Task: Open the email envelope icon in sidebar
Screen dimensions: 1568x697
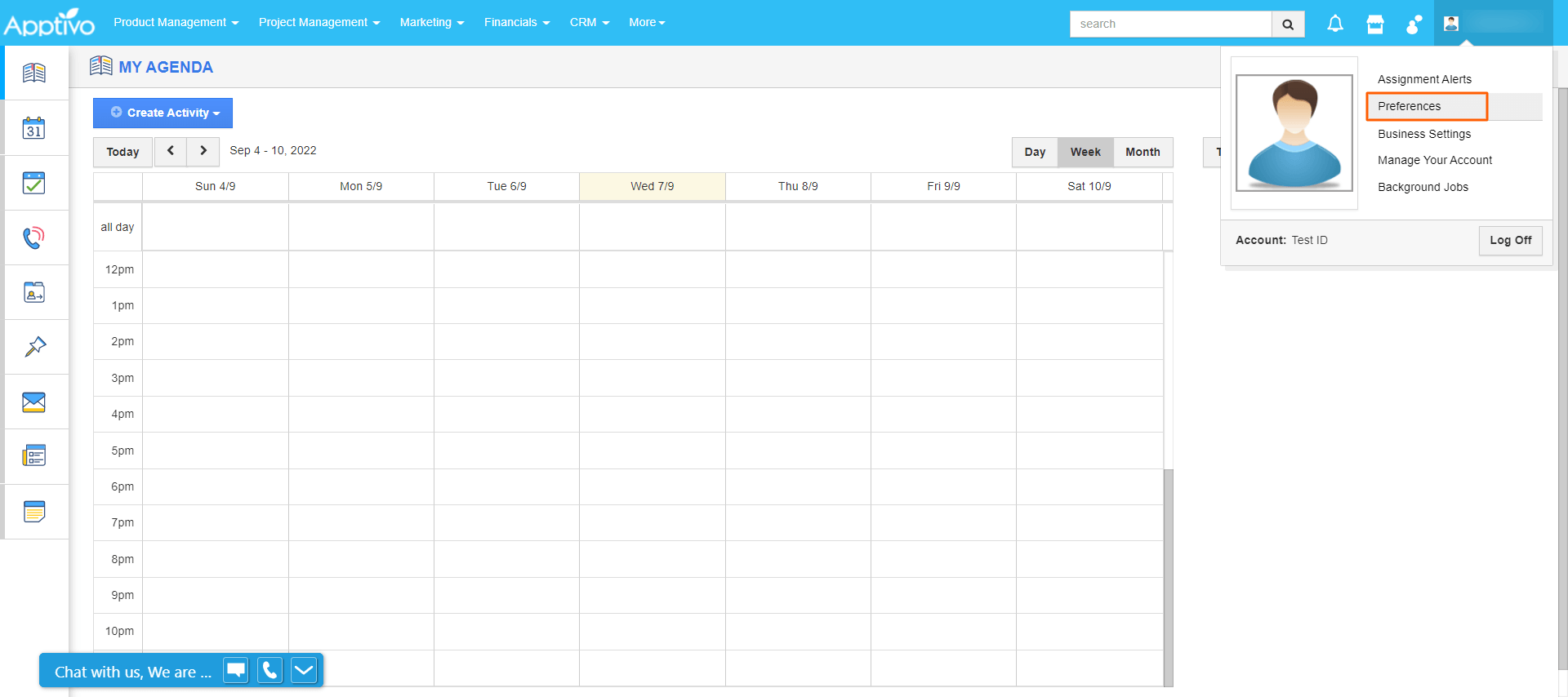Action: pyautogui.click(x=34, y=402)
